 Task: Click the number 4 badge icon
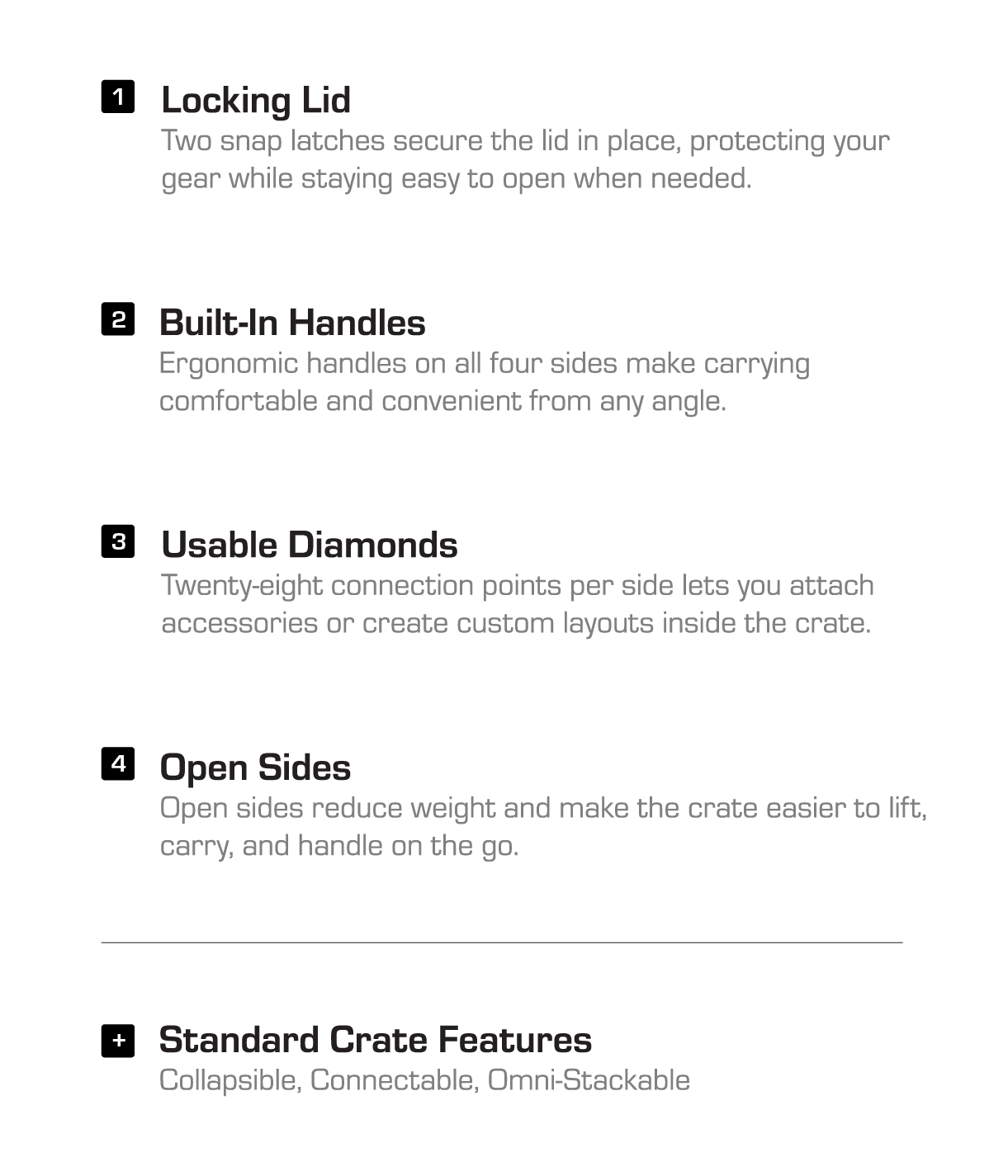point(118,763)
